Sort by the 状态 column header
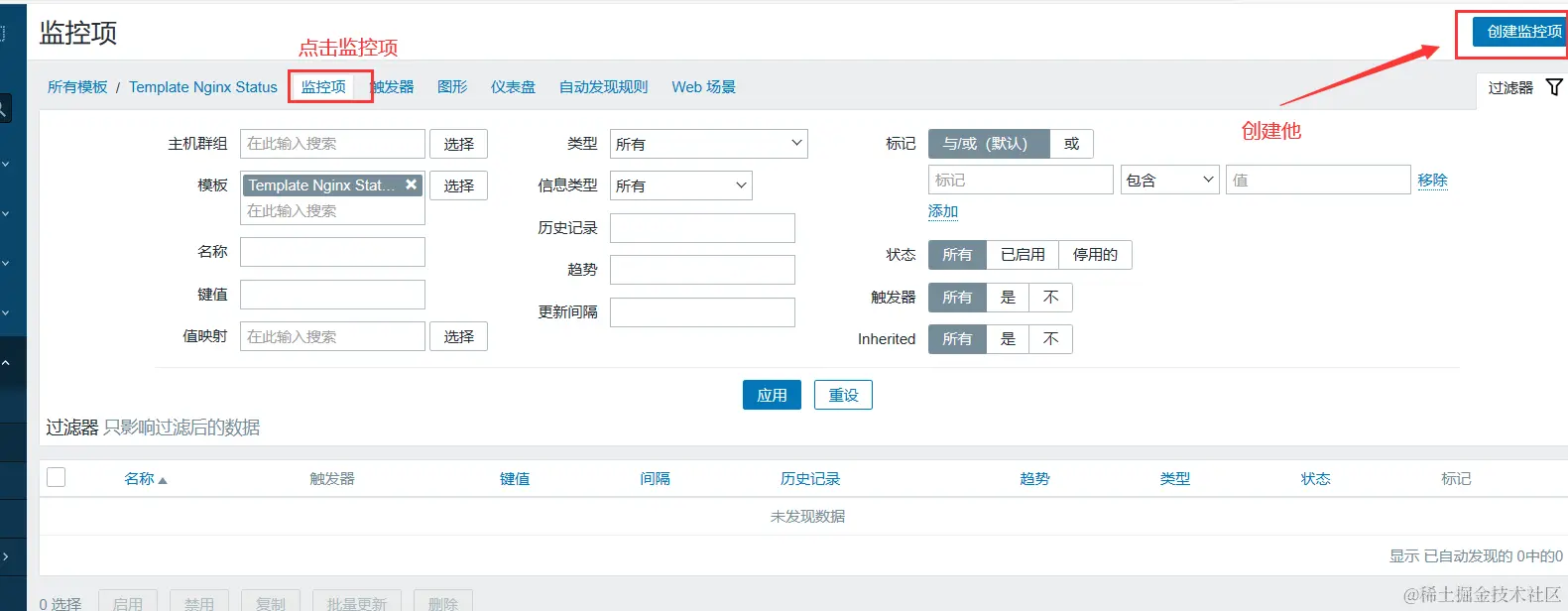Screen dimensions: 1568x611 coord(1316,479)
